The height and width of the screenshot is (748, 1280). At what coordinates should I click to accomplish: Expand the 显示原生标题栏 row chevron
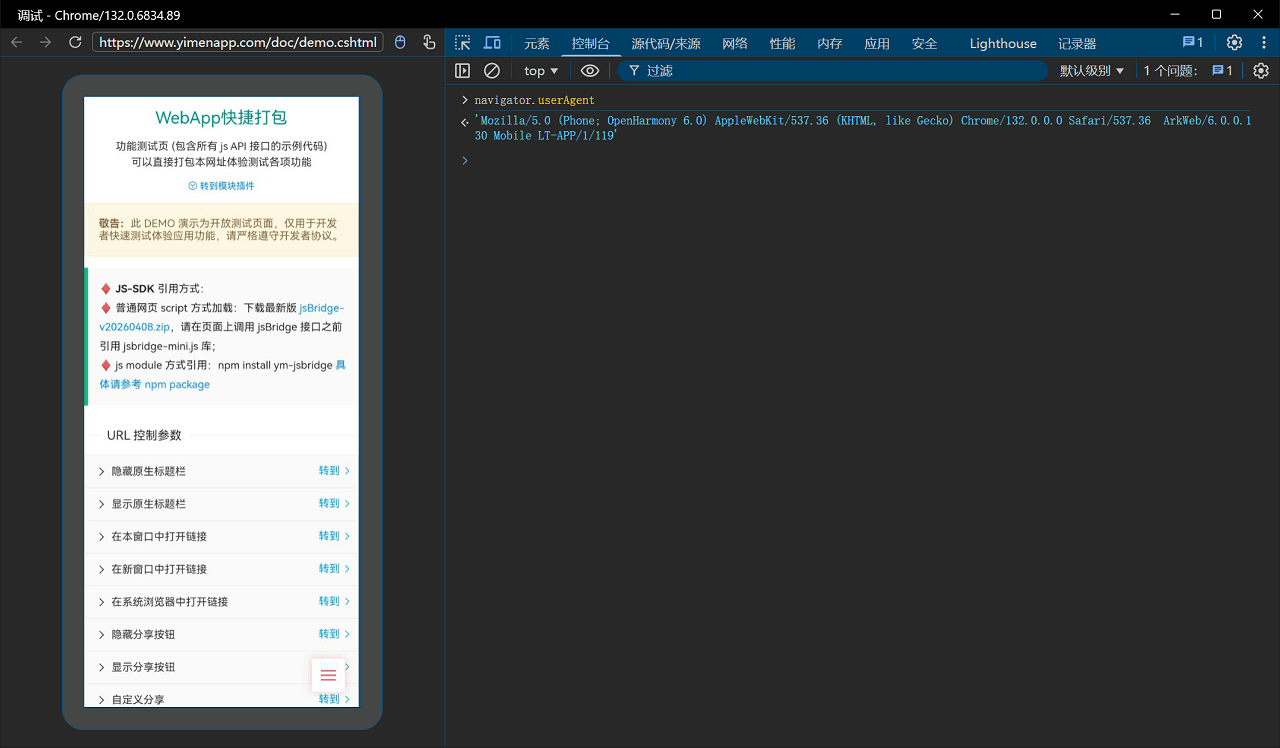(x=102, y=504)
